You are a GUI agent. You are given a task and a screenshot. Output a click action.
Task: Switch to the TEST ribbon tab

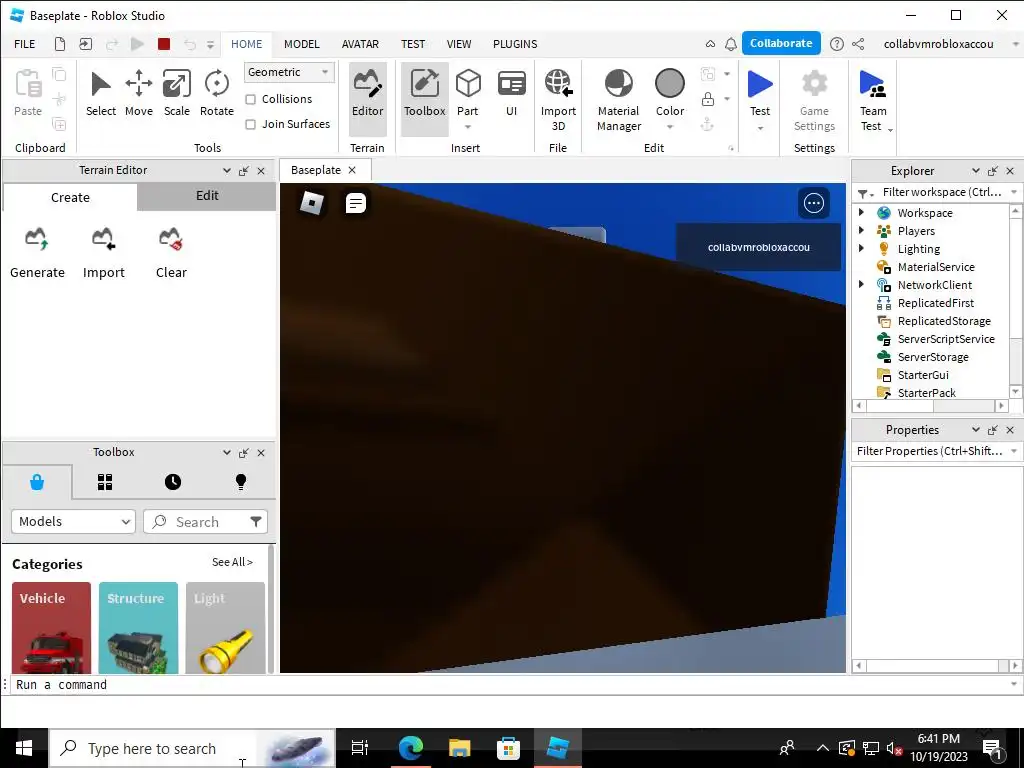[x=413, y=44]
